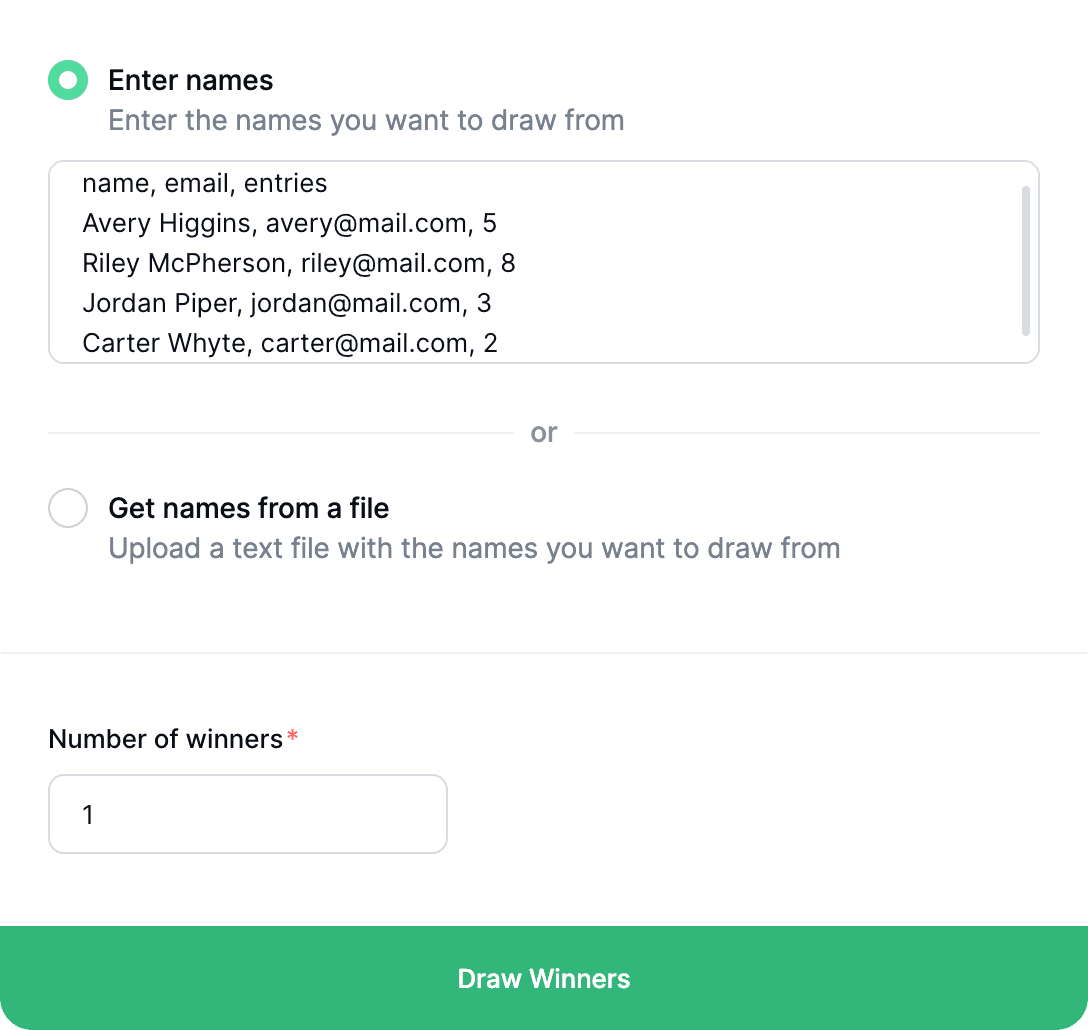Click the Enter names heading label

[190, 80]
